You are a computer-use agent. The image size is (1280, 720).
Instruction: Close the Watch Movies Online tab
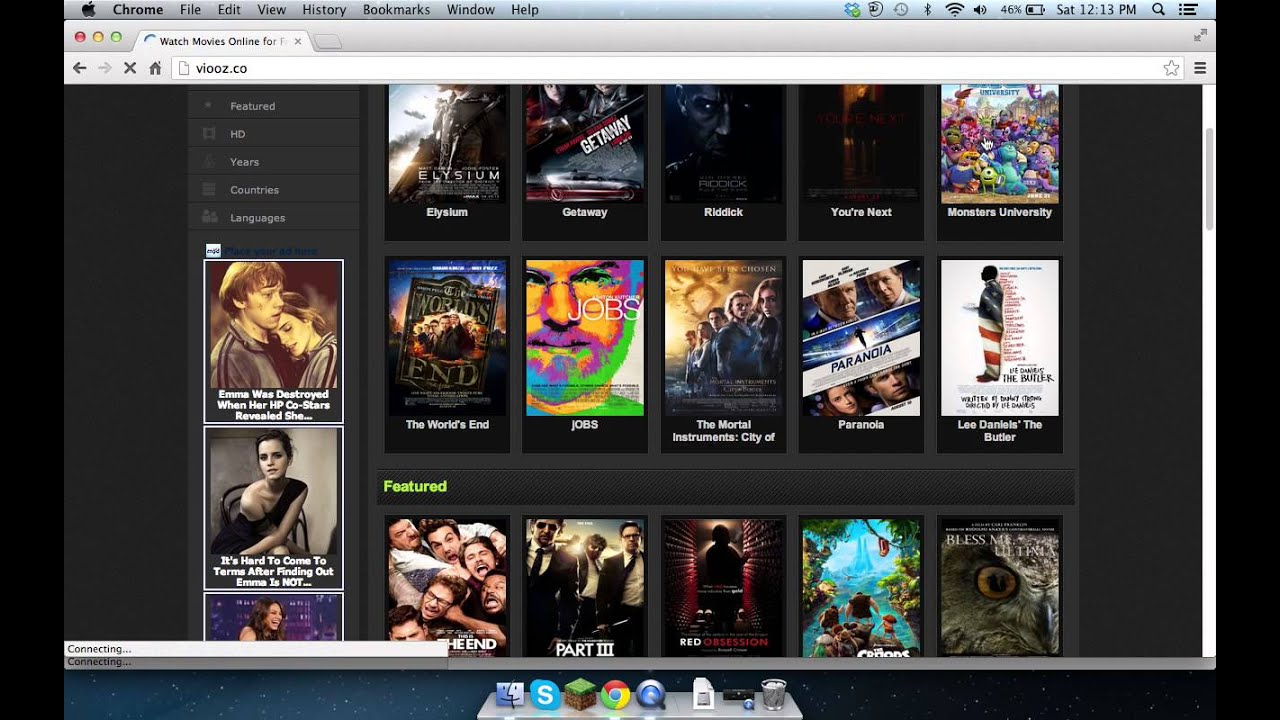pos(298,41)
